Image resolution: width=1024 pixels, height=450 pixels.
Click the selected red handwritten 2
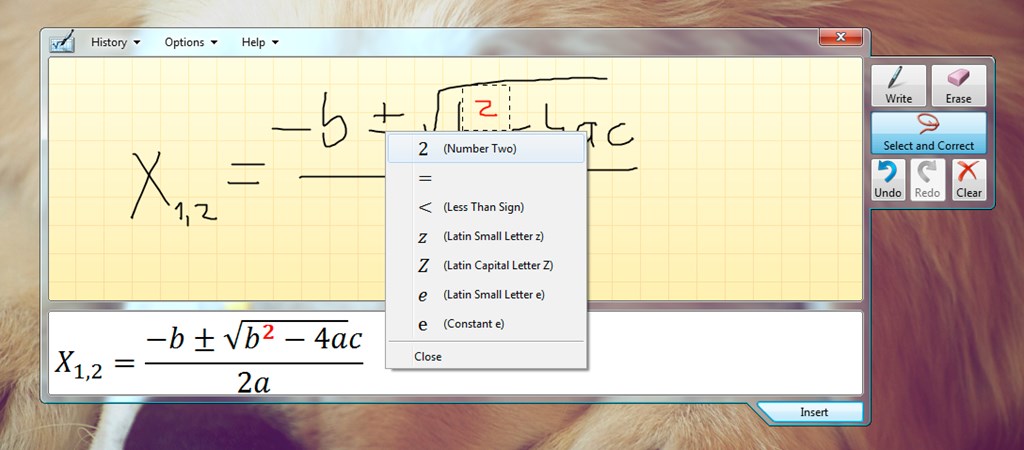point(485,107)
